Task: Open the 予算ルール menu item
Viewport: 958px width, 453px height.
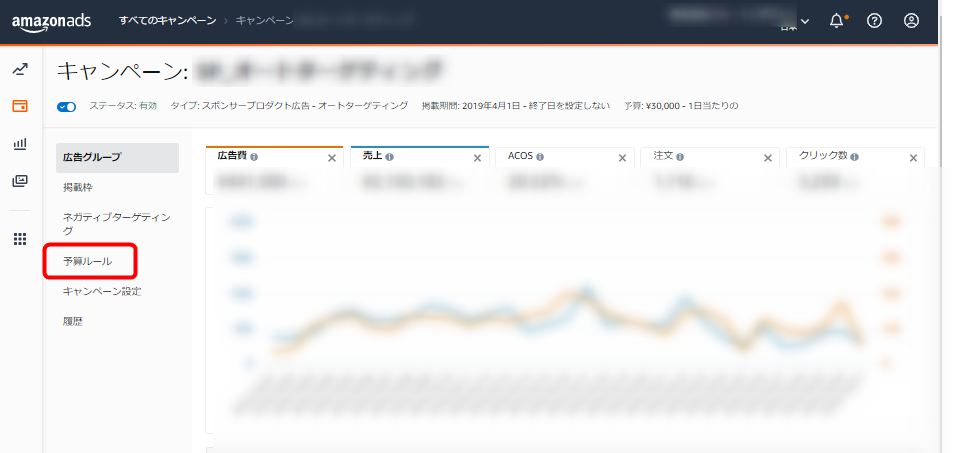Action: click(88, 261)
